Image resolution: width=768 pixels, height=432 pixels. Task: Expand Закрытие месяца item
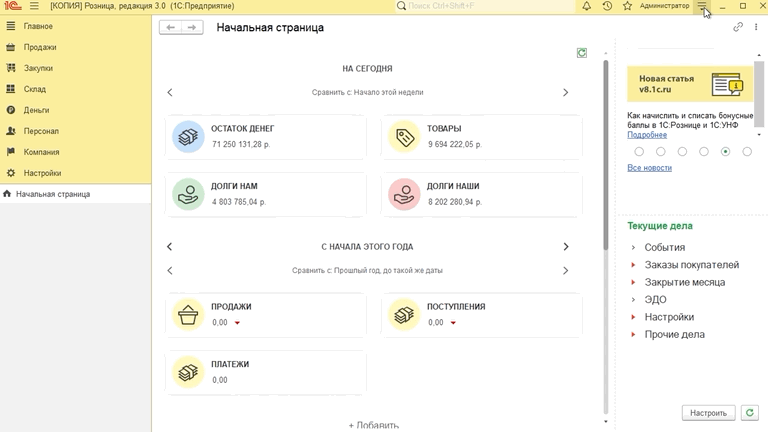[633, 282]
